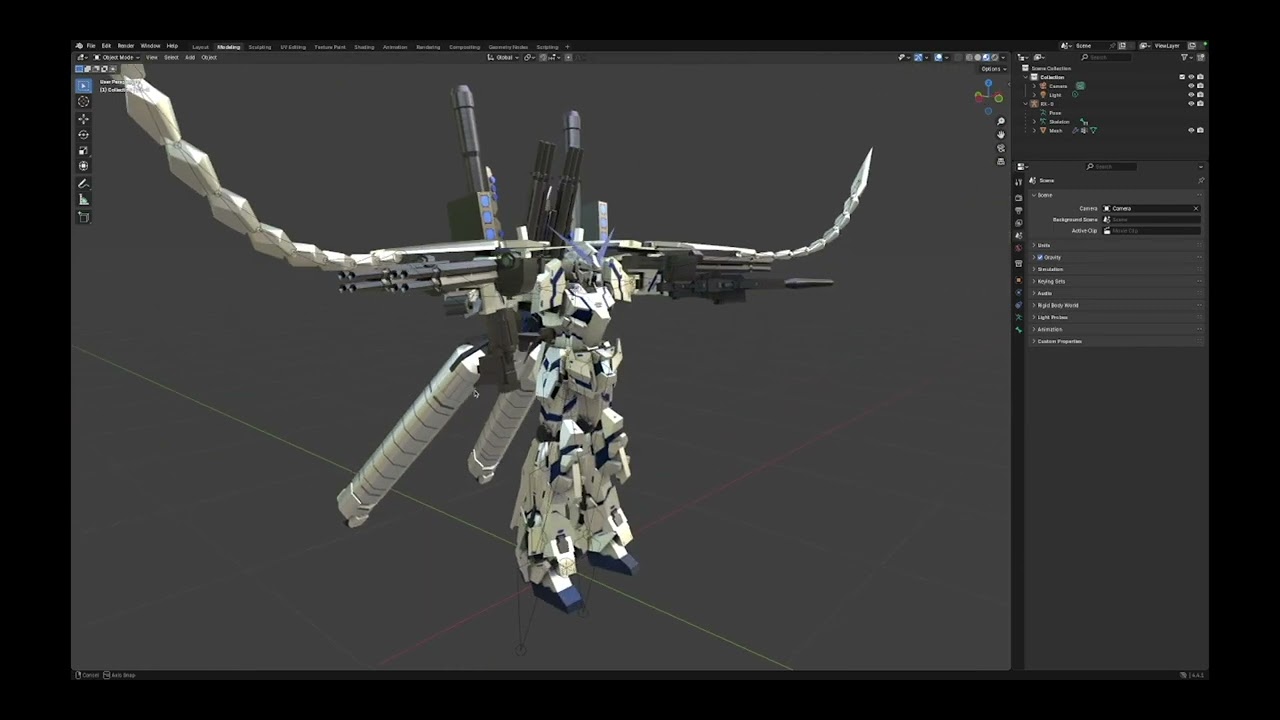Viewport: 1280px width, 720px height.
Task: Toggle Gravity checkbox
Action: (x=1040, y=257)
